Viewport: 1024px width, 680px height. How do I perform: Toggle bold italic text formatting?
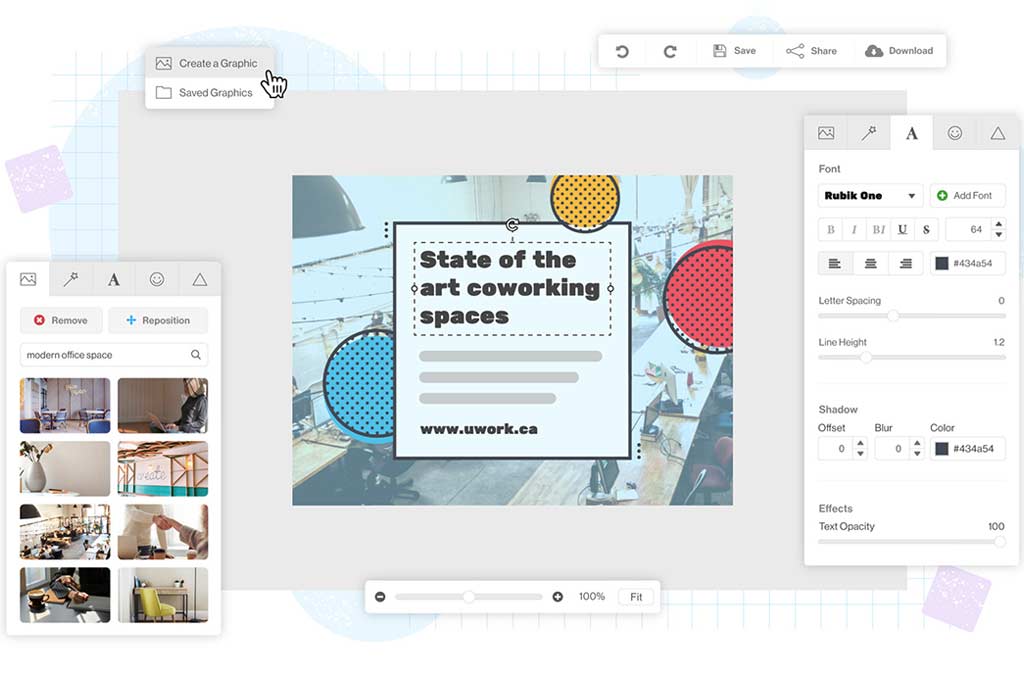click(x=878, y=229)
